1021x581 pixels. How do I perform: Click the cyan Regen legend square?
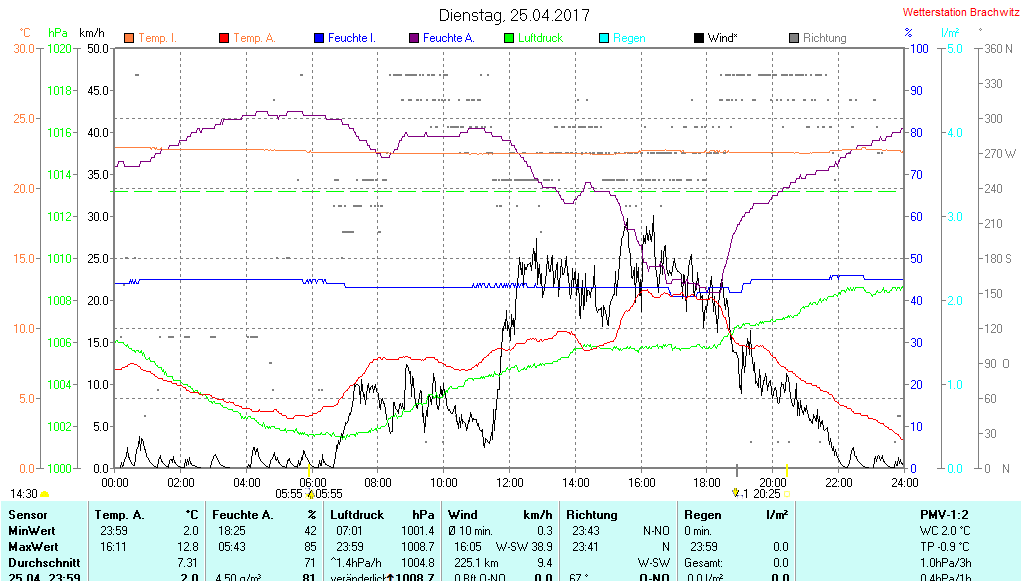click(603, 38)
